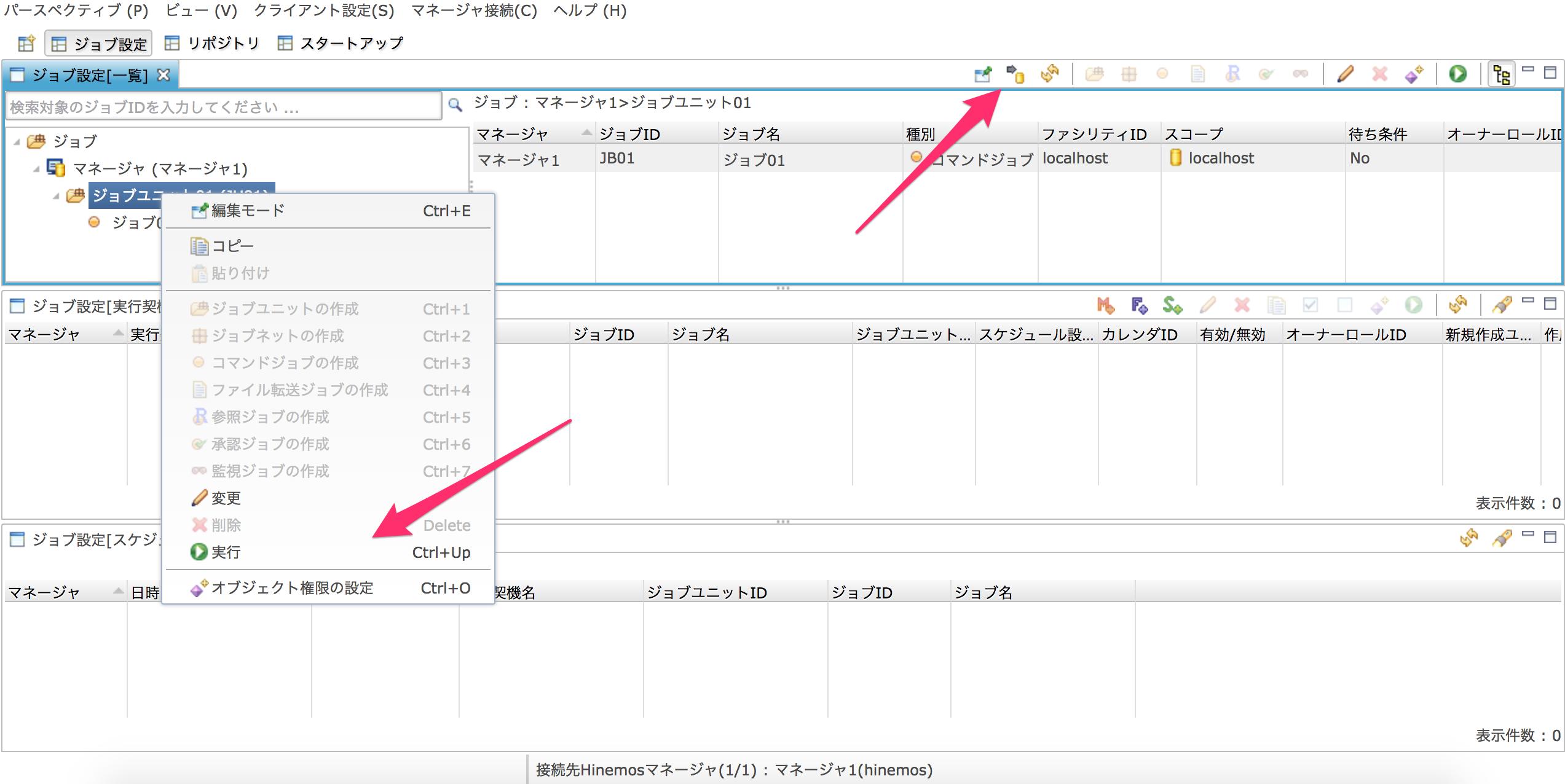Click the edit mode toolbar icon
1565x784 pixels.
pos(983,74)
